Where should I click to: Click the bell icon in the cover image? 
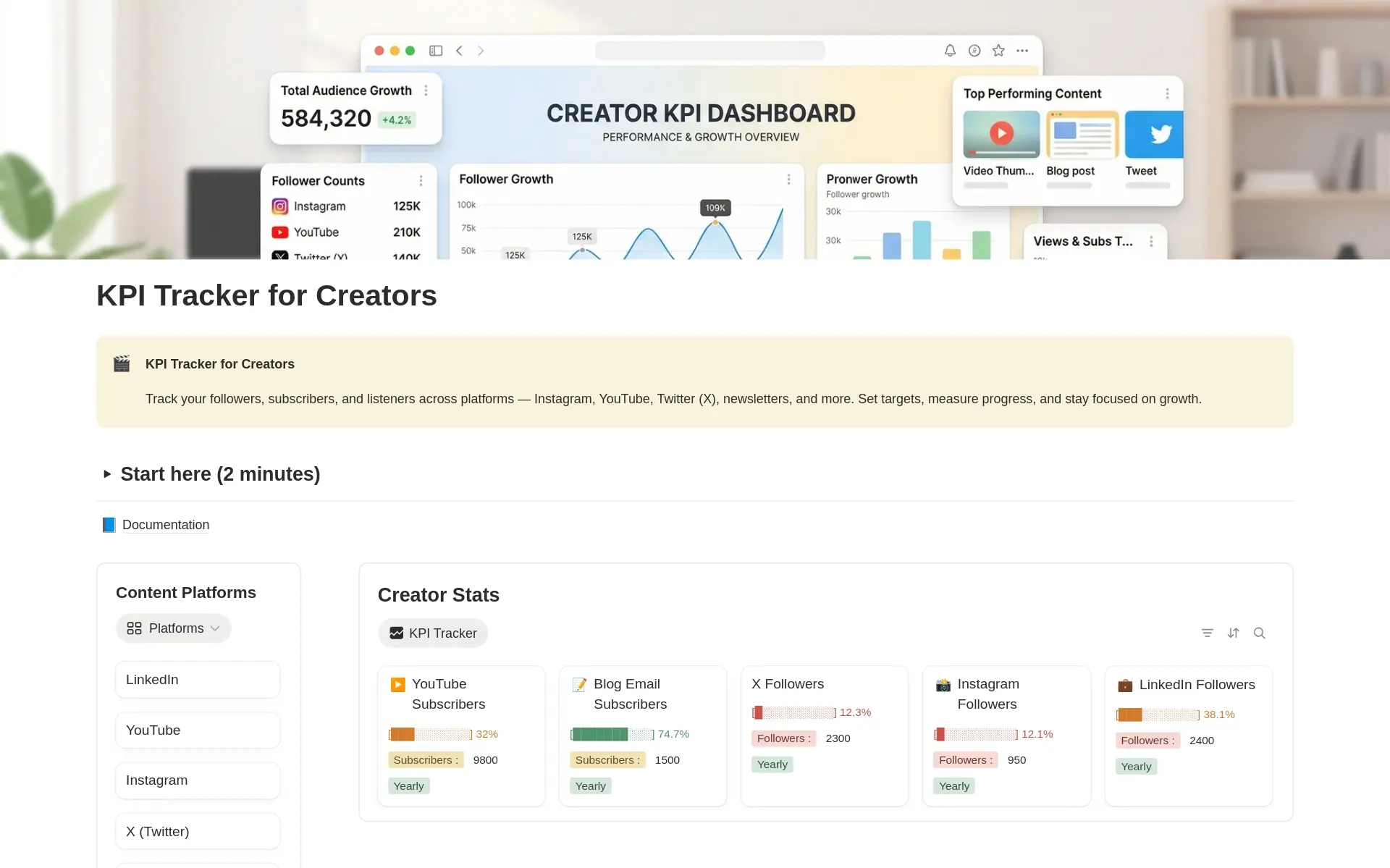tap(950, 51)
